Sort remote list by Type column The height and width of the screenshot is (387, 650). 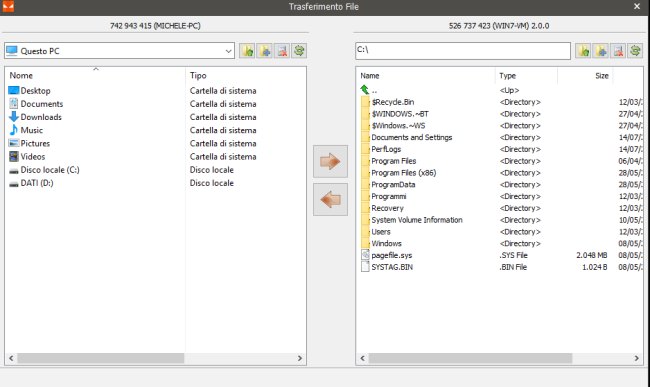[507, 75]
